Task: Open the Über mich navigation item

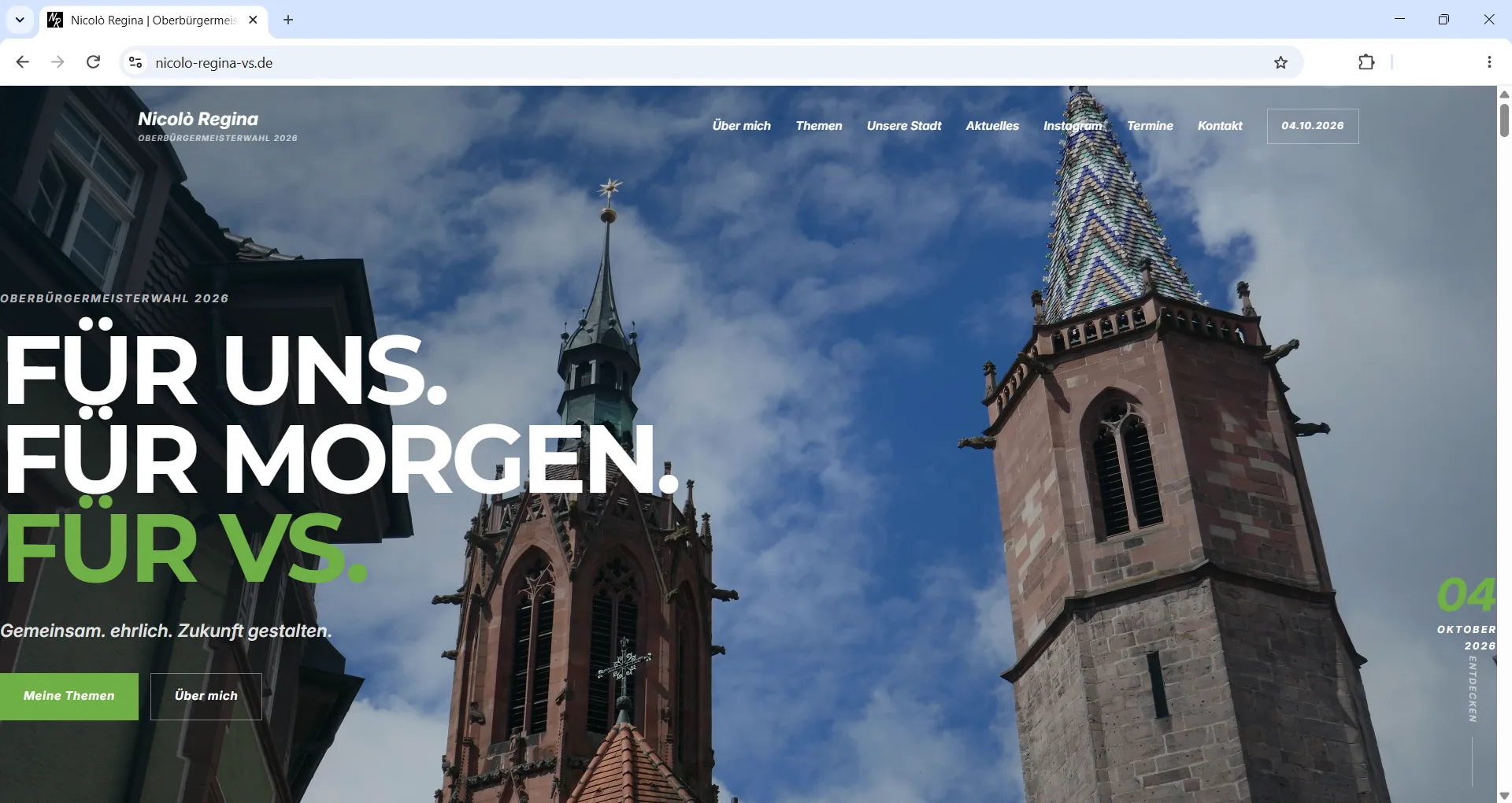Action: [x=742, y=126]
